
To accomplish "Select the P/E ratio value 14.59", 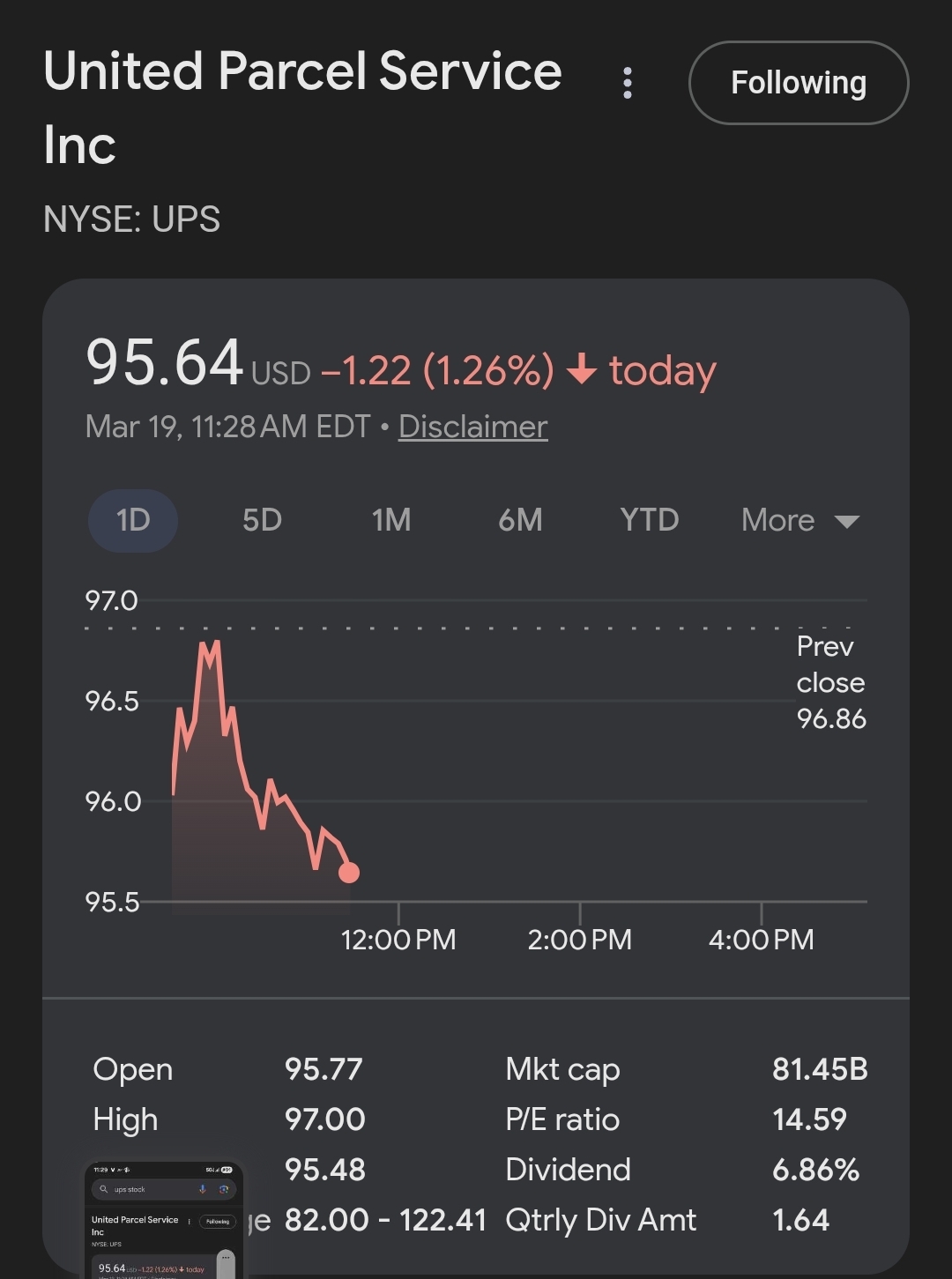I will pyautogui.click(x=809, y=1119).
